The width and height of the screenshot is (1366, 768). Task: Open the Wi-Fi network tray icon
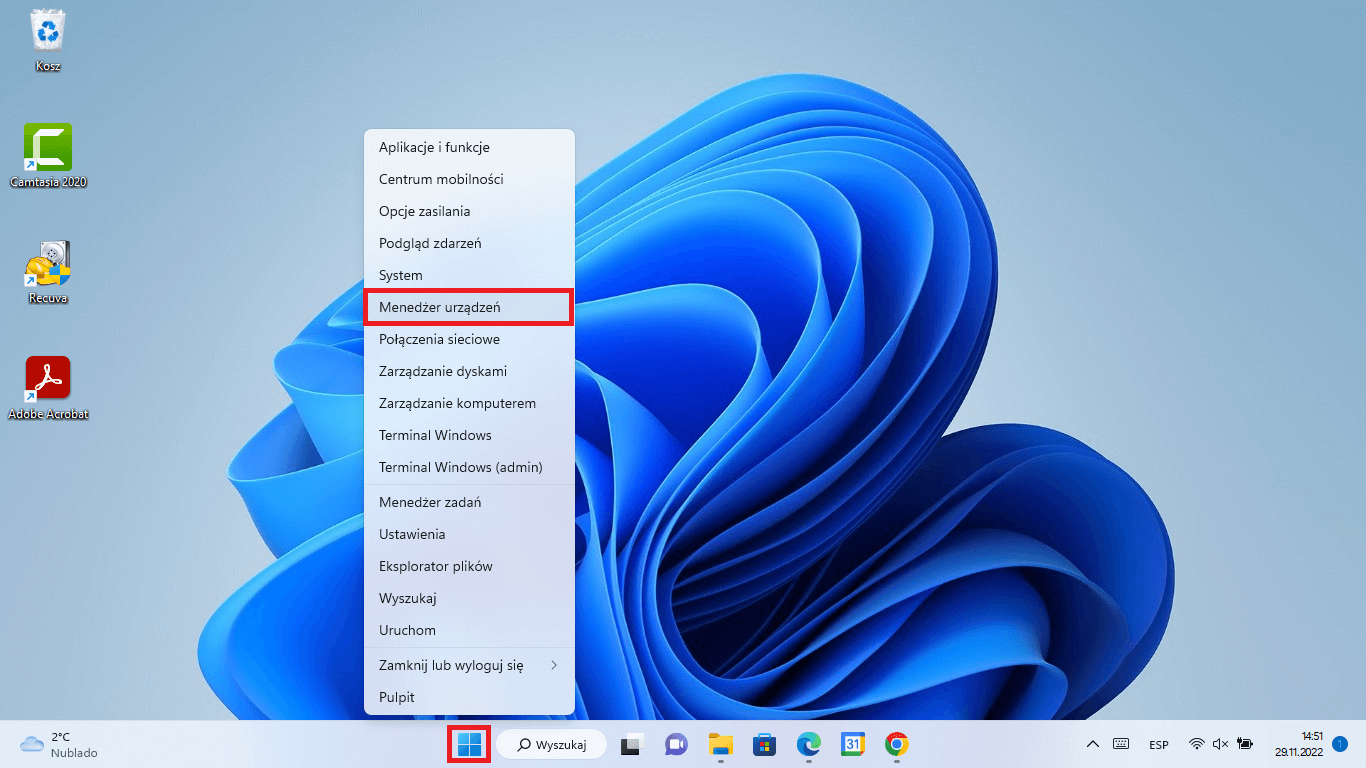point(1196,744)
